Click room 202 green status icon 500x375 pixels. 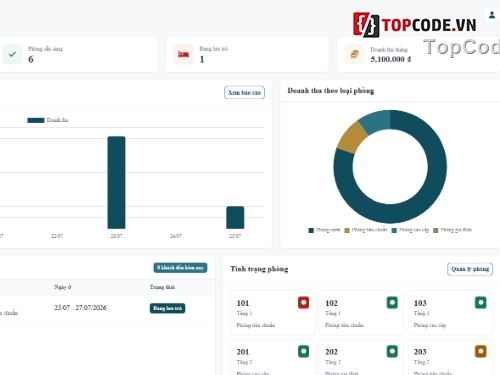pos(392,351)
